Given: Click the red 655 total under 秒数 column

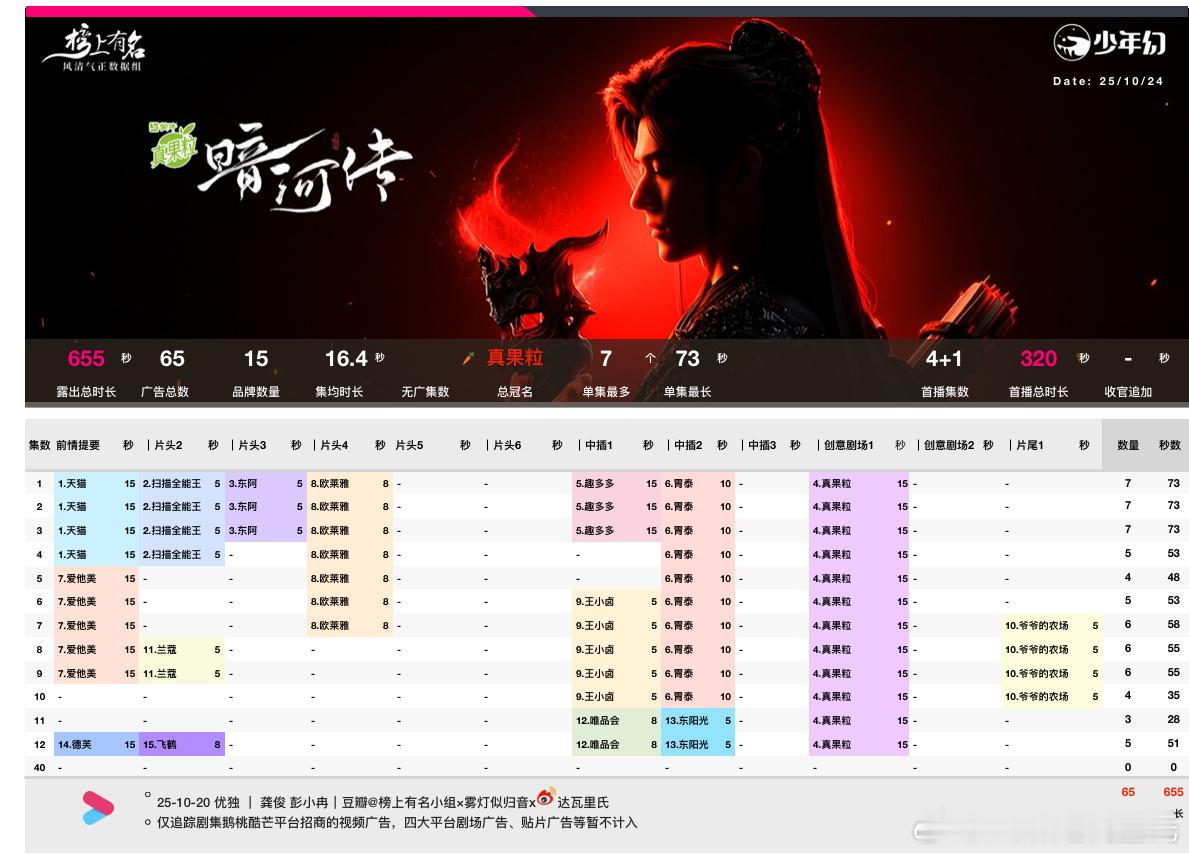Looking at the screenshot, I should (x=1173, y=791).
